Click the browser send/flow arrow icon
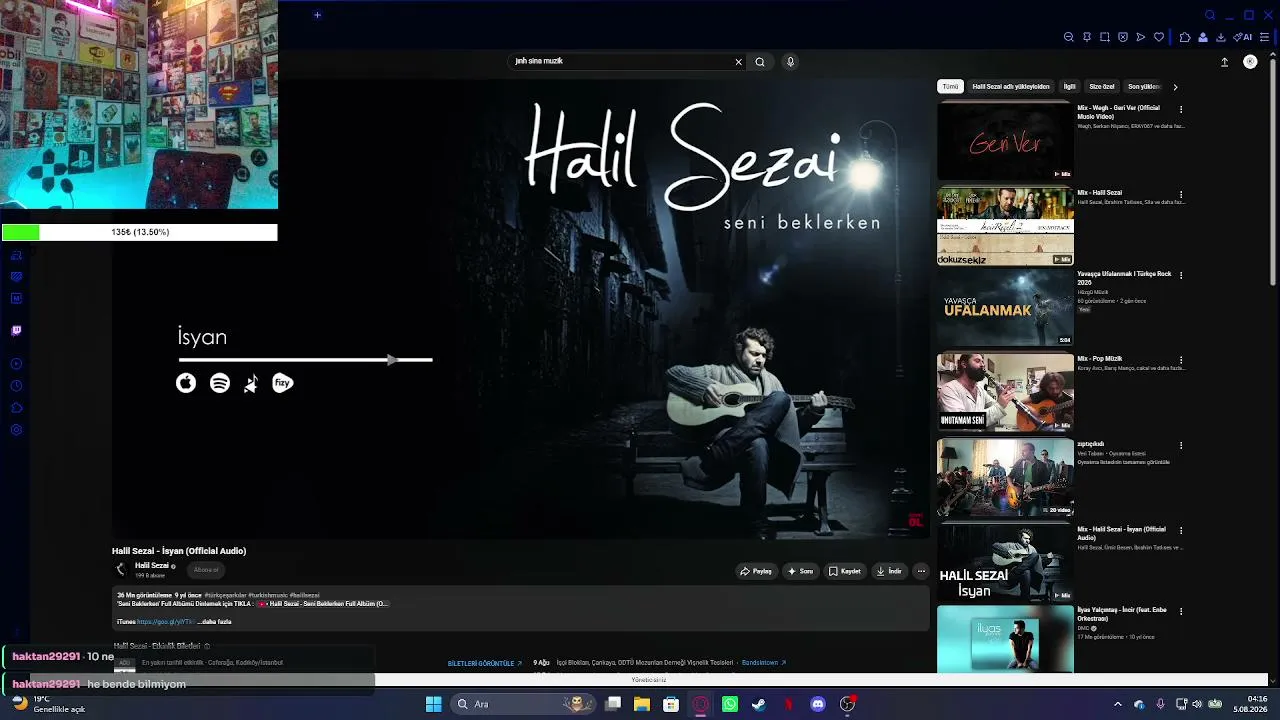This screenshot has height=720, width=1280. pos(1140,37)
